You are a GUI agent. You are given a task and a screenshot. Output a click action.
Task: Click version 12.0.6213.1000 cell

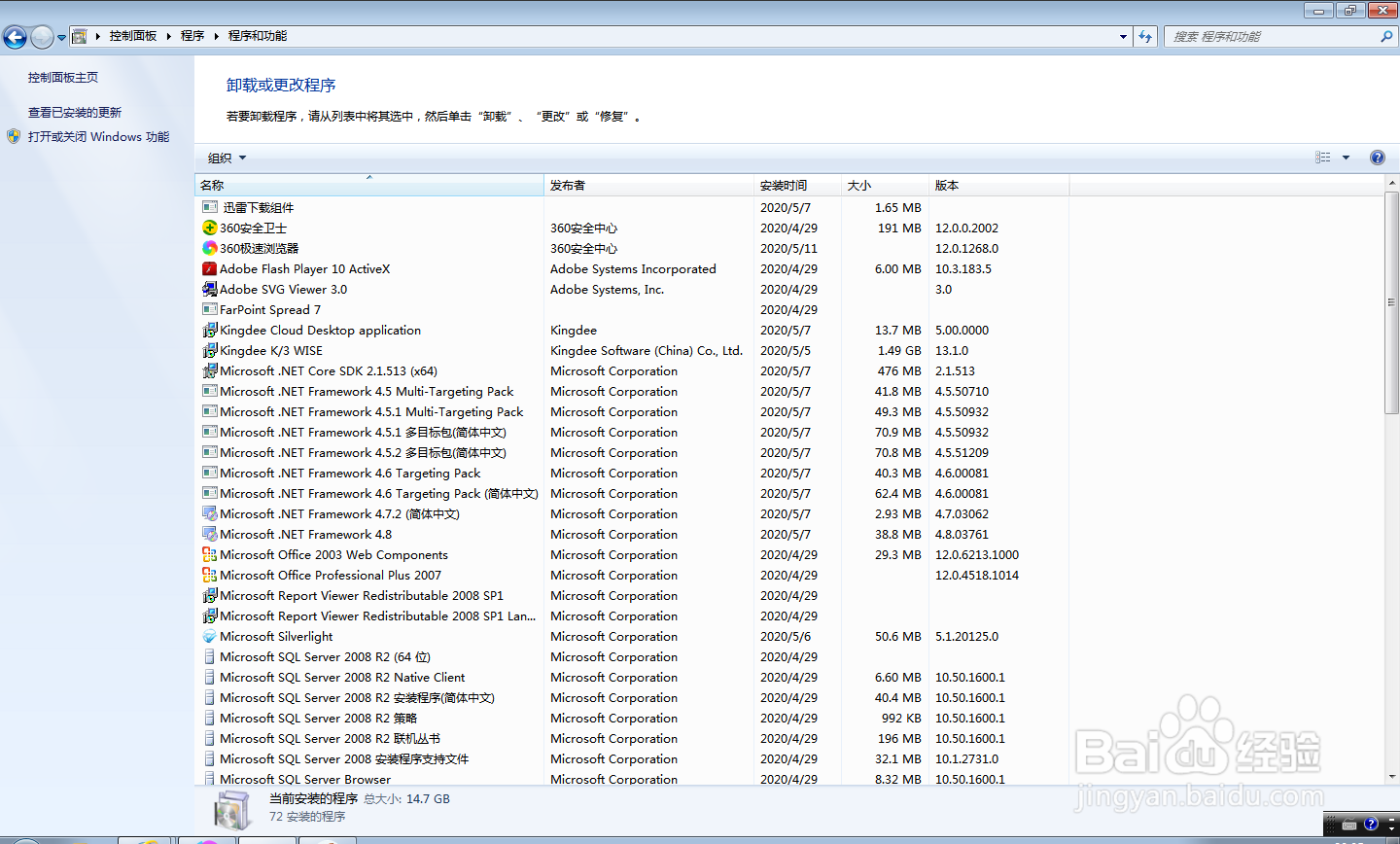click(x=977, y=555)
